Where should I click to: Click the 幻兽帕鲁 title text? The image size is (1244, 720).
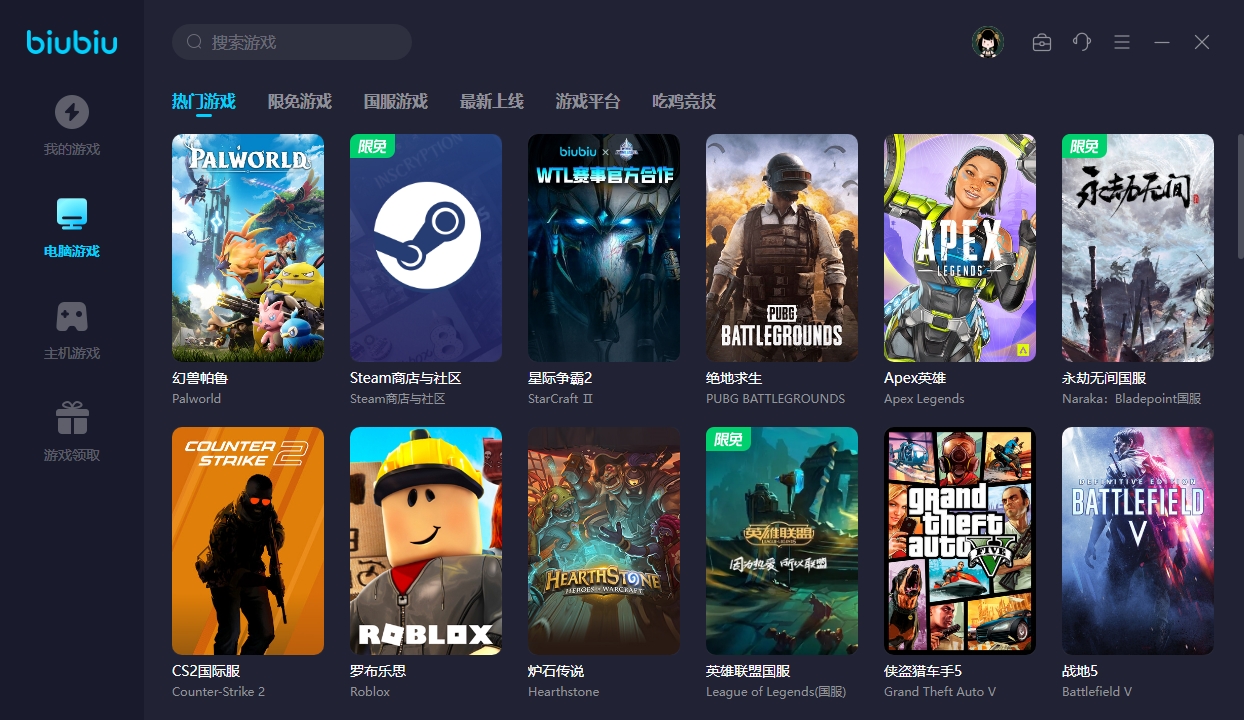coord(201,378)
